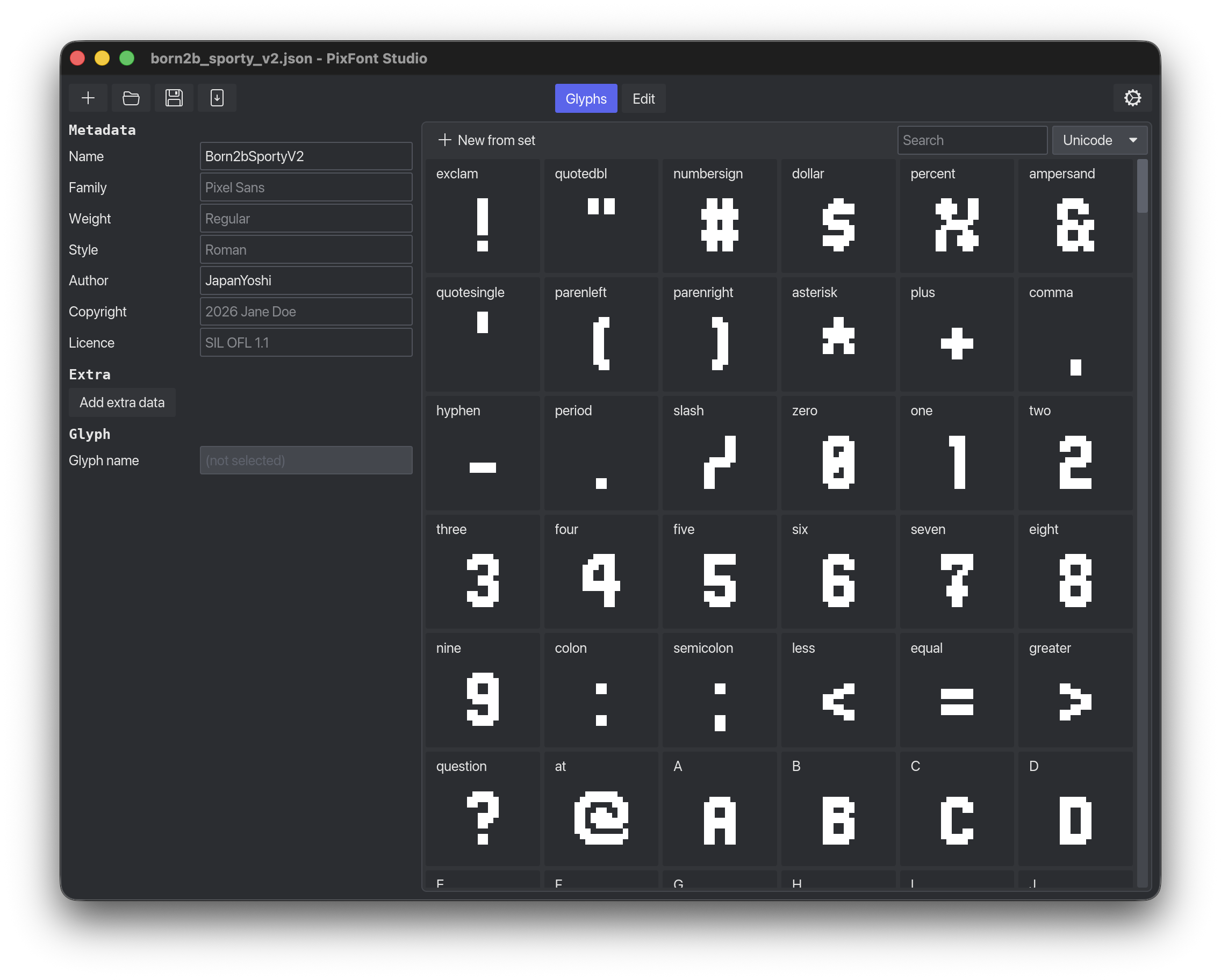The width and height of the screenshot is (1221, 980).
Task: Select the quotesingle glyph tile
Action: click(483, 334)
